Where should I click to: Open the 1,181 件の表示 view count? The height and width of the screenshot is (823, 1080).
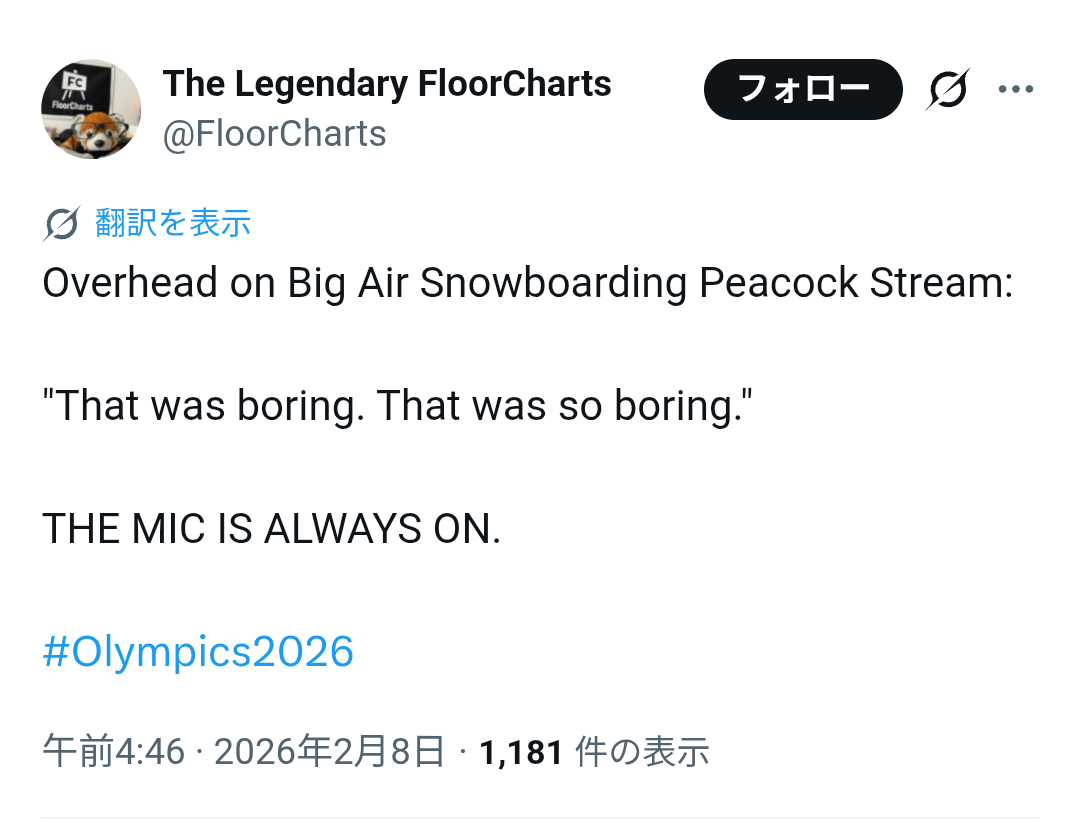594,751
